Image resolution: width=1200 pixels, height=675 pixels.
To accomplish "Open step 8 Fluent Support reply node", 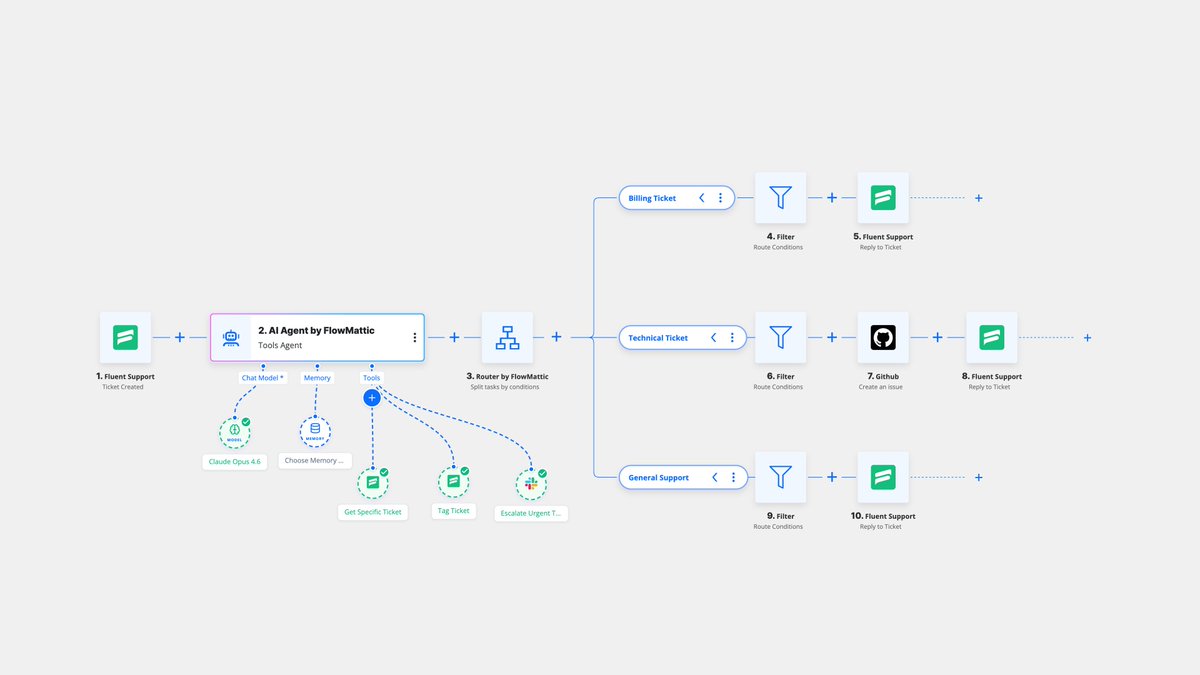I will click(x=991, y=337).
